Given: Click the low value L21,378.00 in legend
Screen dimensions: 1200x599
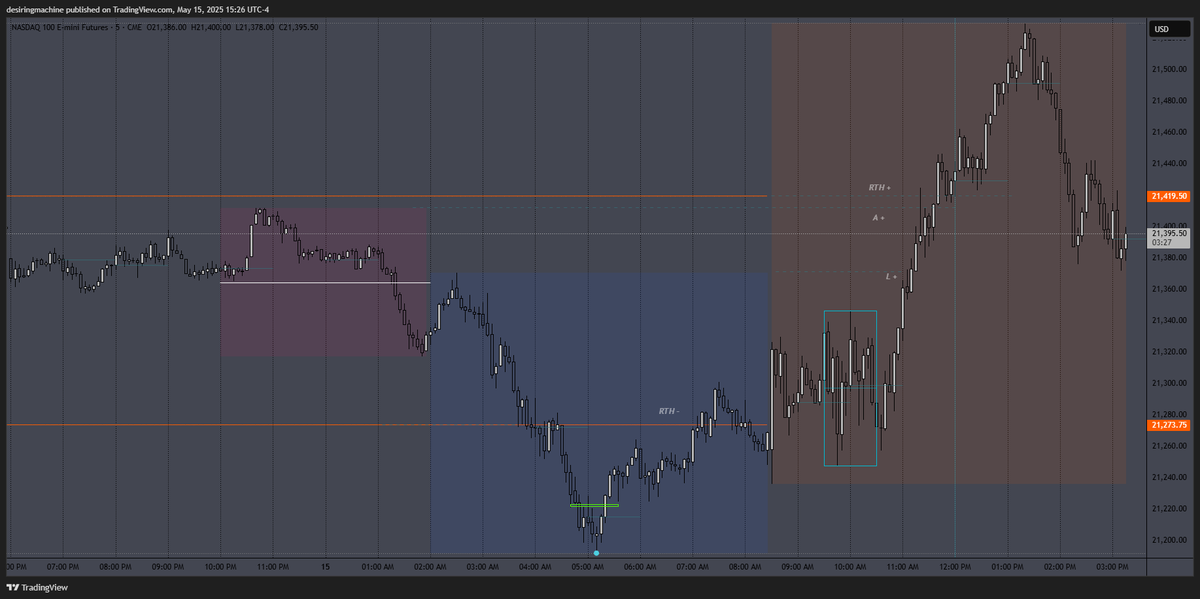Looking at the screenshot, I should click(257, 27).
